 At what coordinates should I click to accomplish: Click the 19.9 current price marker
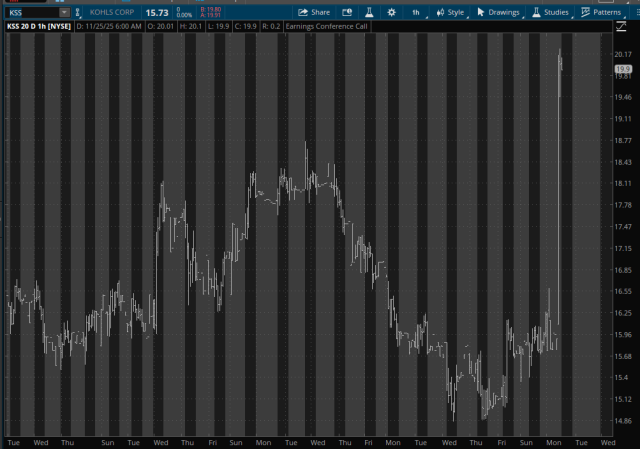623,68
